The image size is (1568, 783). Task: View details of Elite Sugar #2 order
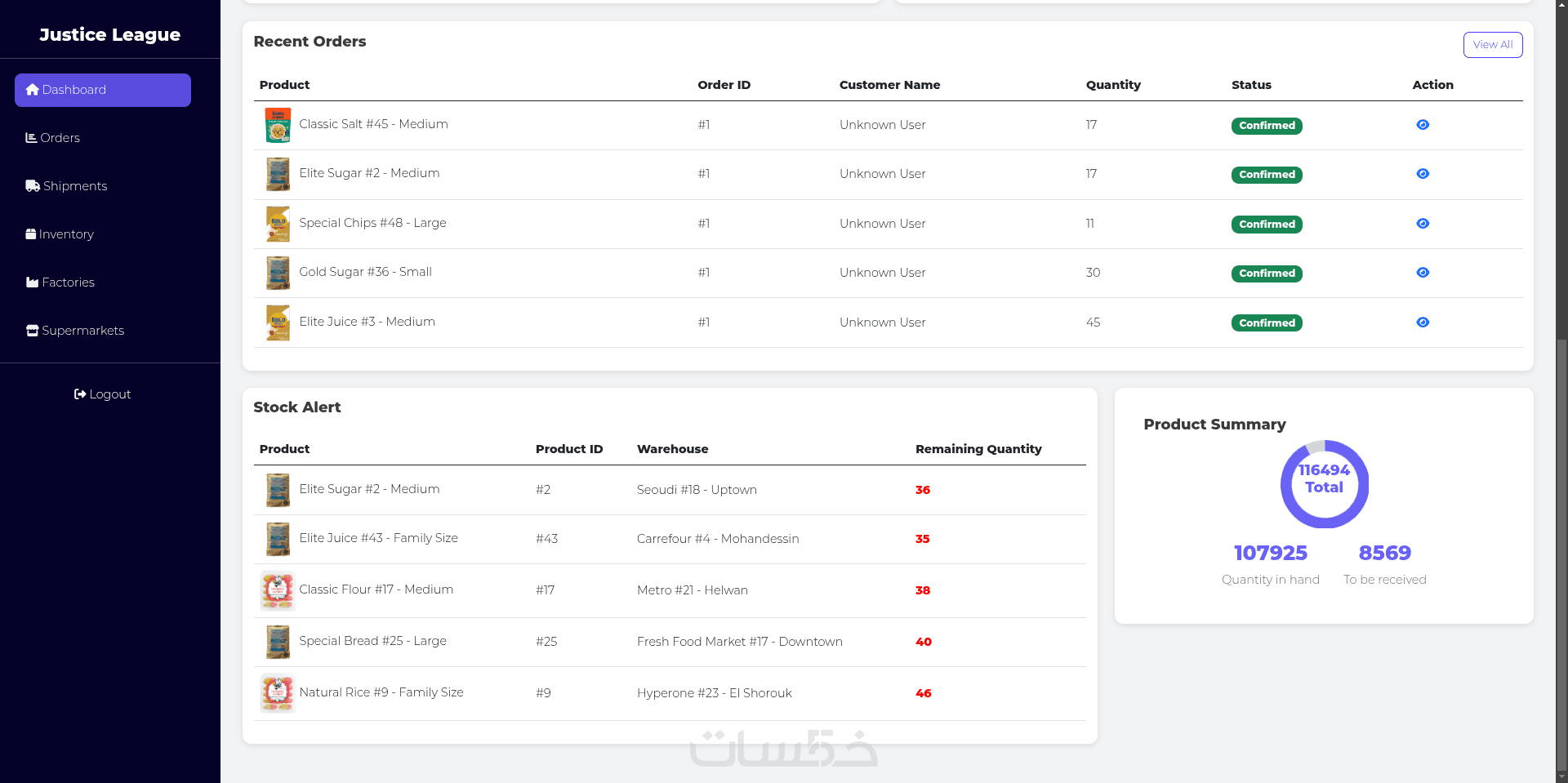(x=1423, y=174)
